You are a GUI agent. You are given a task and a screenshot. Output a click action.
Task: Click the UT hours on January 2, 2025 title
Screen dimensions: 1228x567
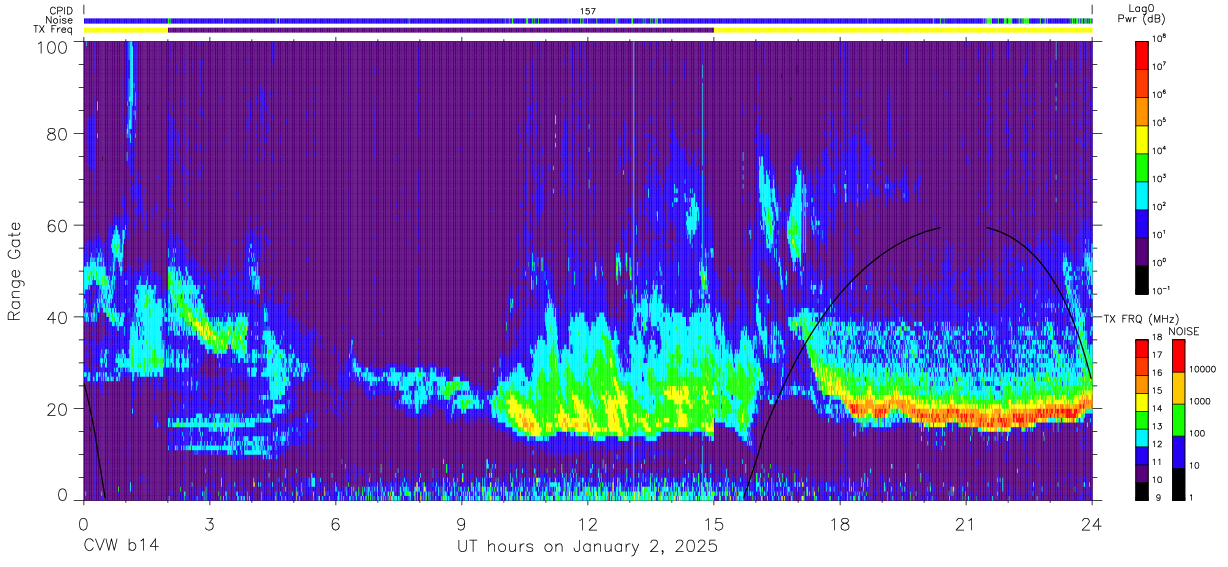point(587,548)
